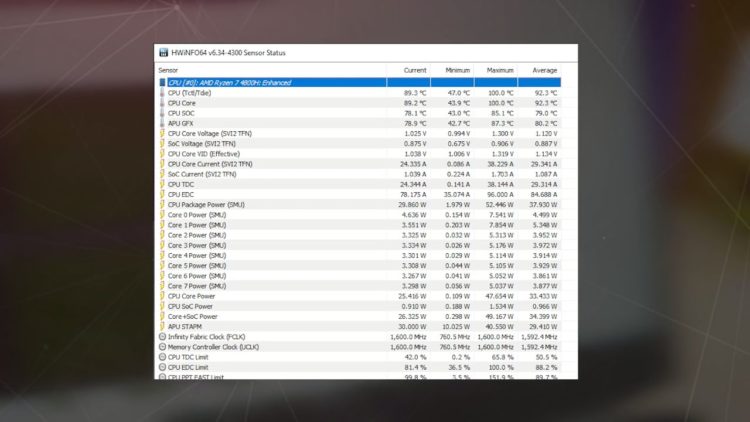The height and width of the screenshot is (422, 750).
Task: Click the thermometer icon beside CPU Core
Action: click(162, 103)
